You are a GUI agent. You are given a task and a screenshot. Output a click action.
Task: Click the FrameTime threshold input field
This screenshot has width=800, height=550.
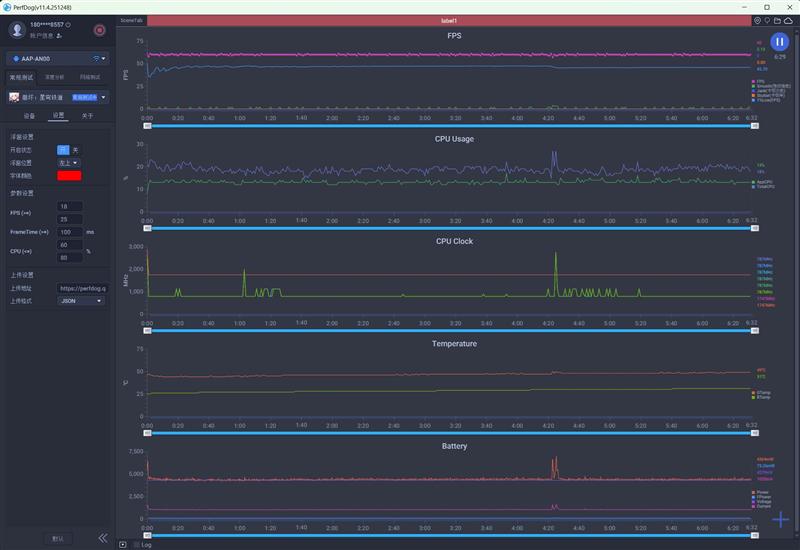point(70,231)
